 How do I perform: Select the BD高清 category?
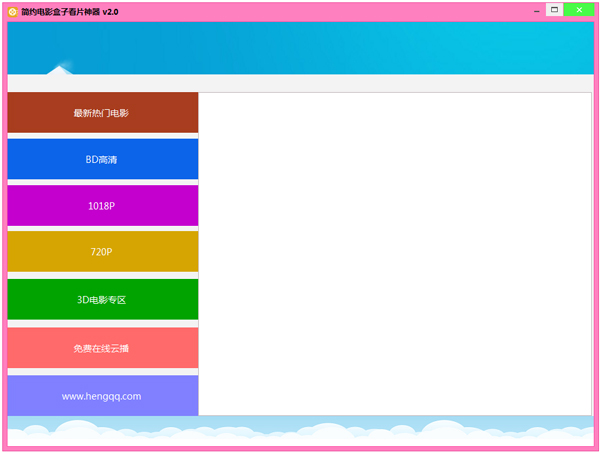click(102, 160)
